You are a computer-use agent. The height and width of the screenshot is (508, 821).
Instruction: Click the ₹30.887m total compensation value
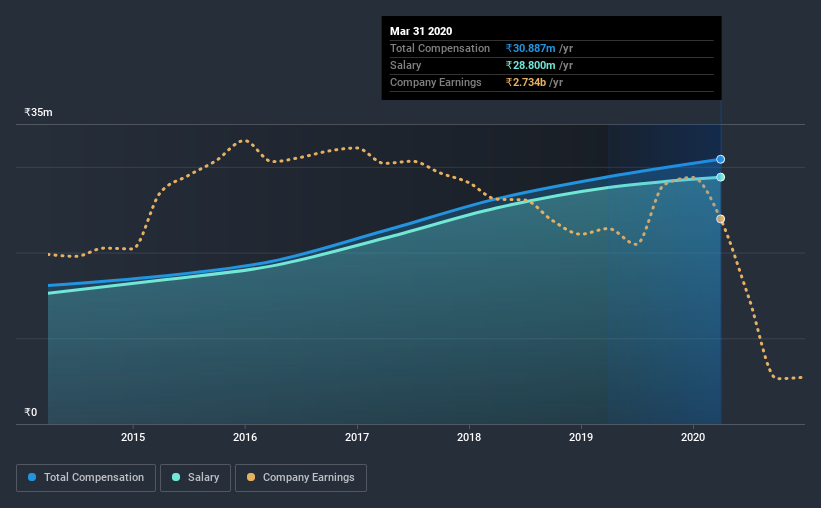point(530,48)
